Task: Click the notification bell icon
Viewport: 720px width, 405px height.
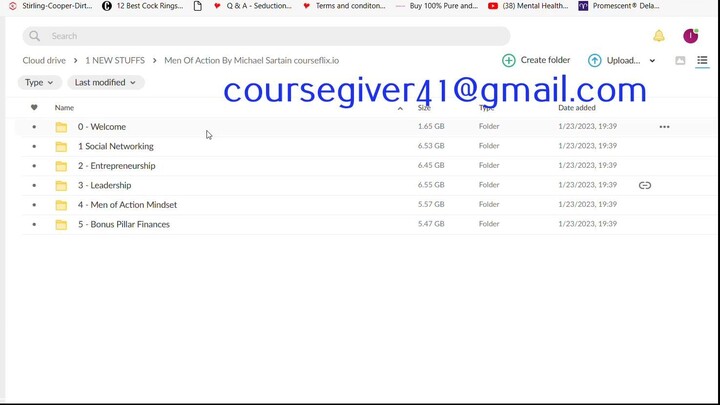Action: click(658, 36)
